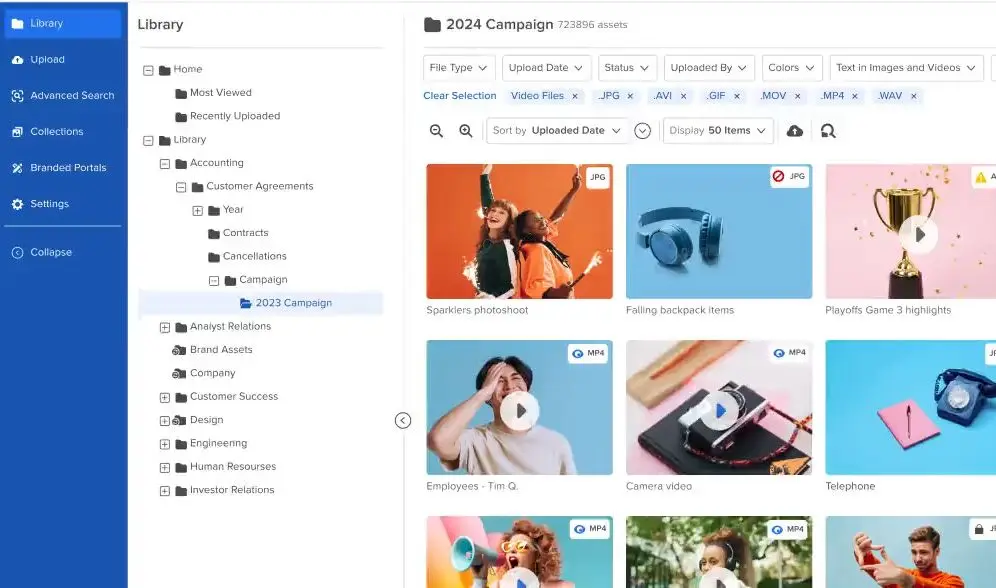Remove the .JPG filter chip
The width and height of the screenshot is (996, 588).
click(630, 97)
